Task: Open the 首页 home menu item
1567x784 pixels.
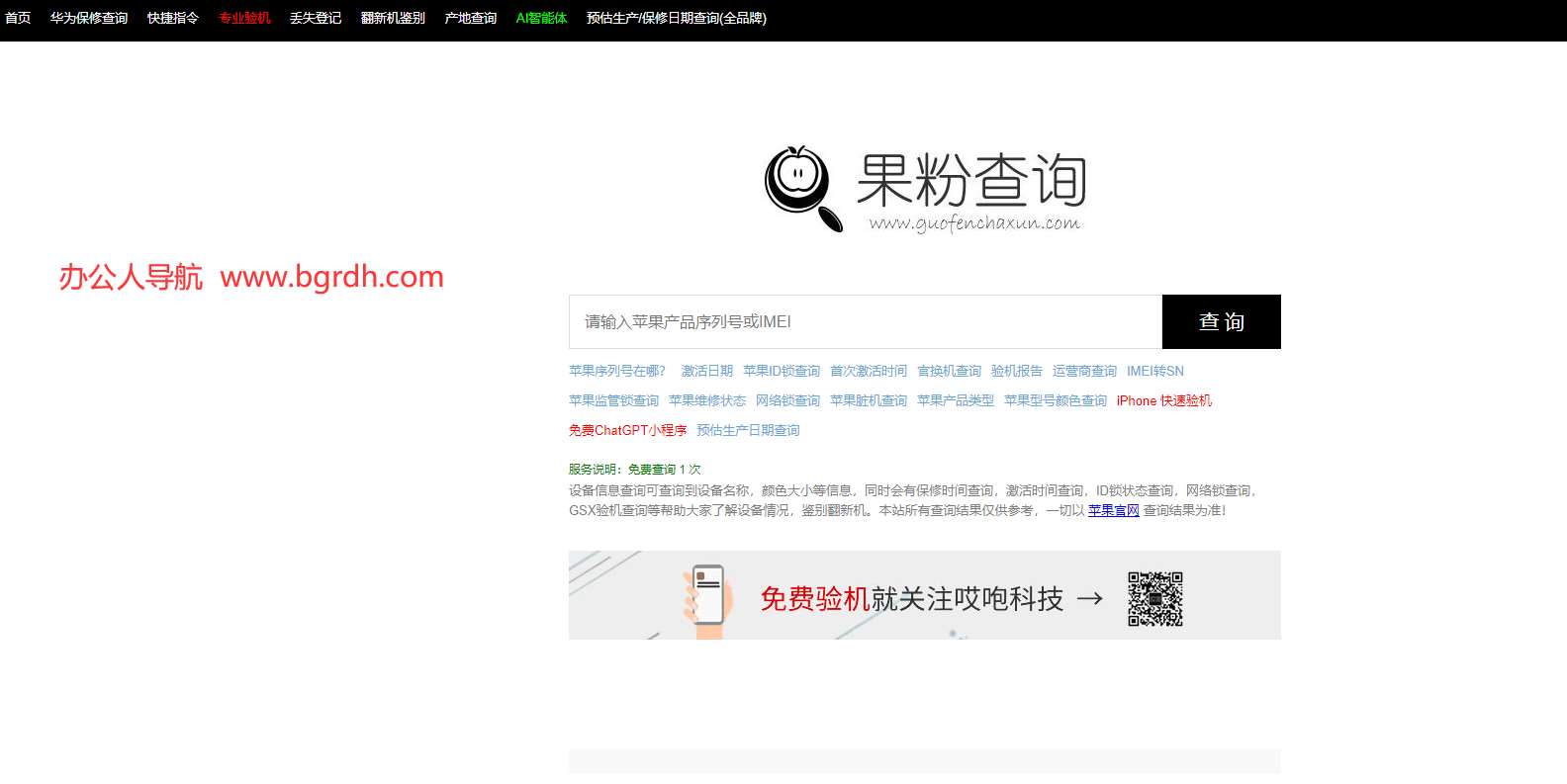Action: pyautogui.click(x=18, y=18)
